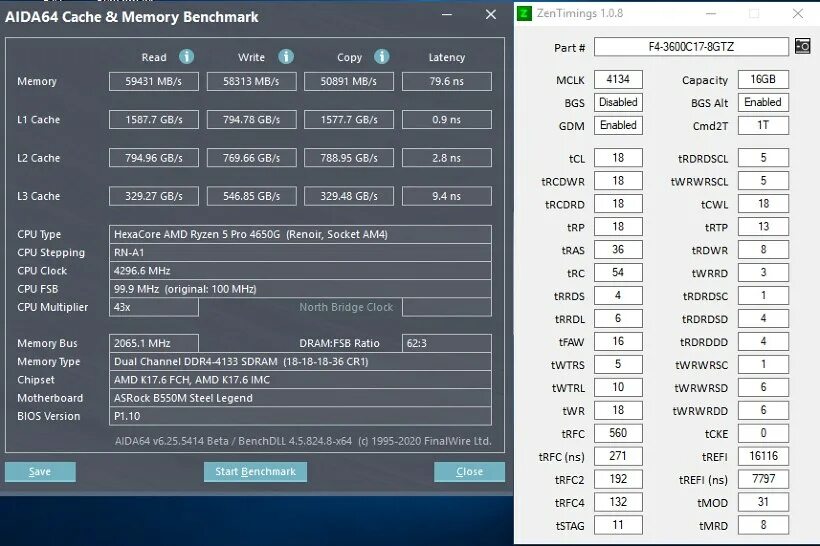Screen dimensions: 820x546
Task: Click the tRFC4 value 132
Action: point(618,503)
